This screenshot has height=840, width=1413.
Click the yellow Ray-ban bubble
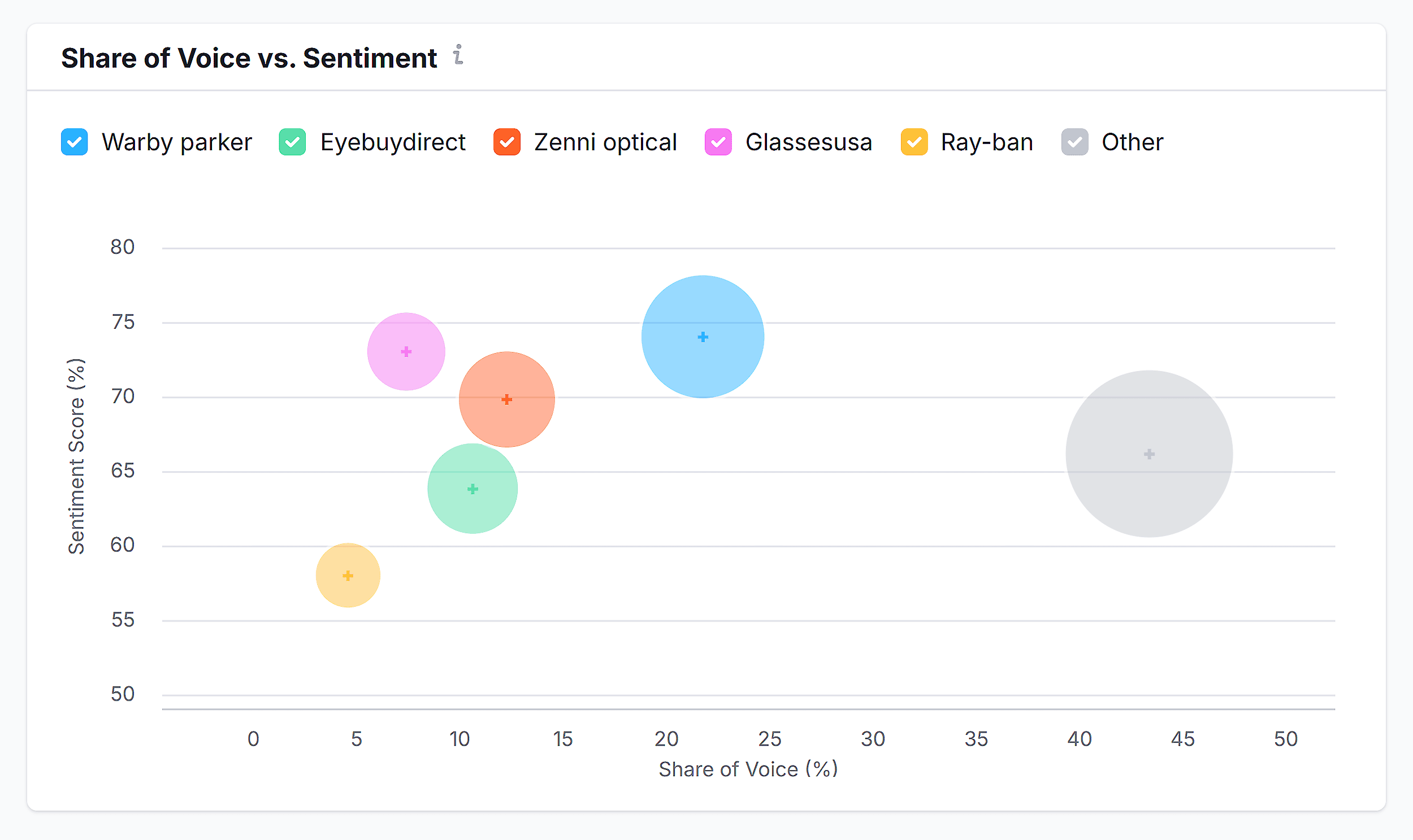348,576
